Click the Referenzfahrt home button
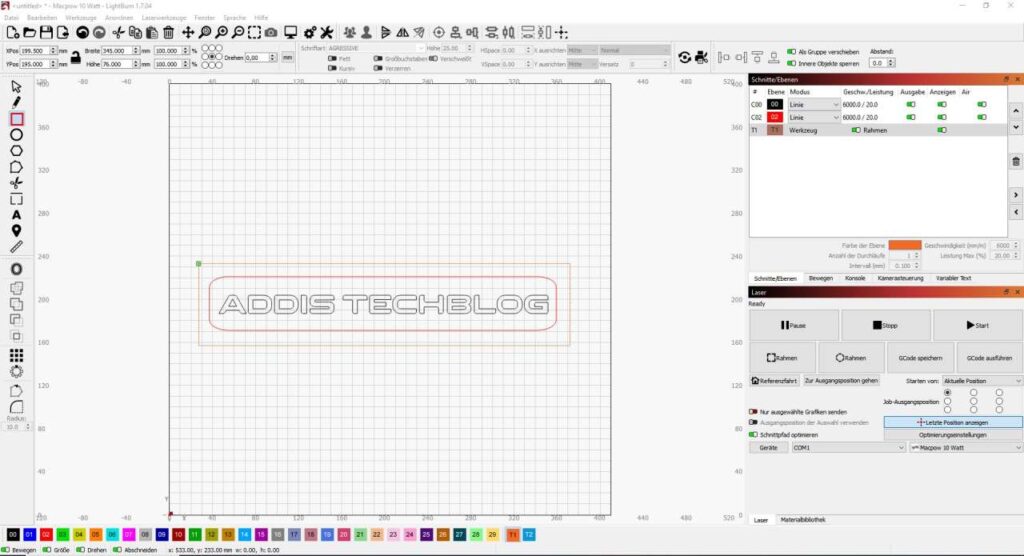 (x=775, y=381)
